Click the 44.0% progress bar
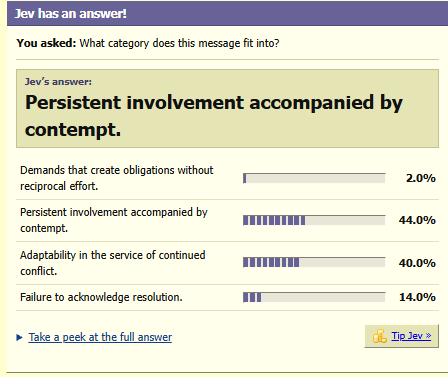448x377 pixels. click(314, 220)
